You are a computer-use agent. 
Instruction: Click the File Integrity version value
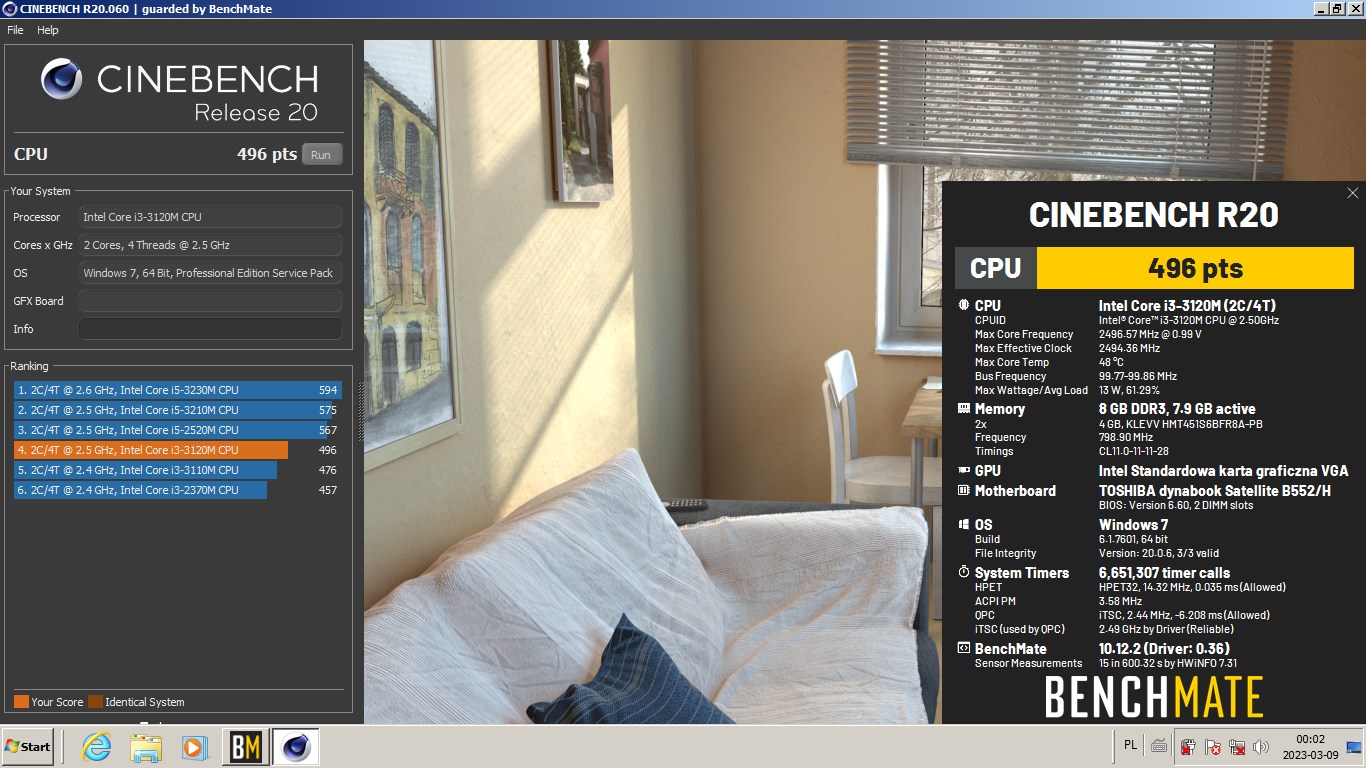point(1159,554)
